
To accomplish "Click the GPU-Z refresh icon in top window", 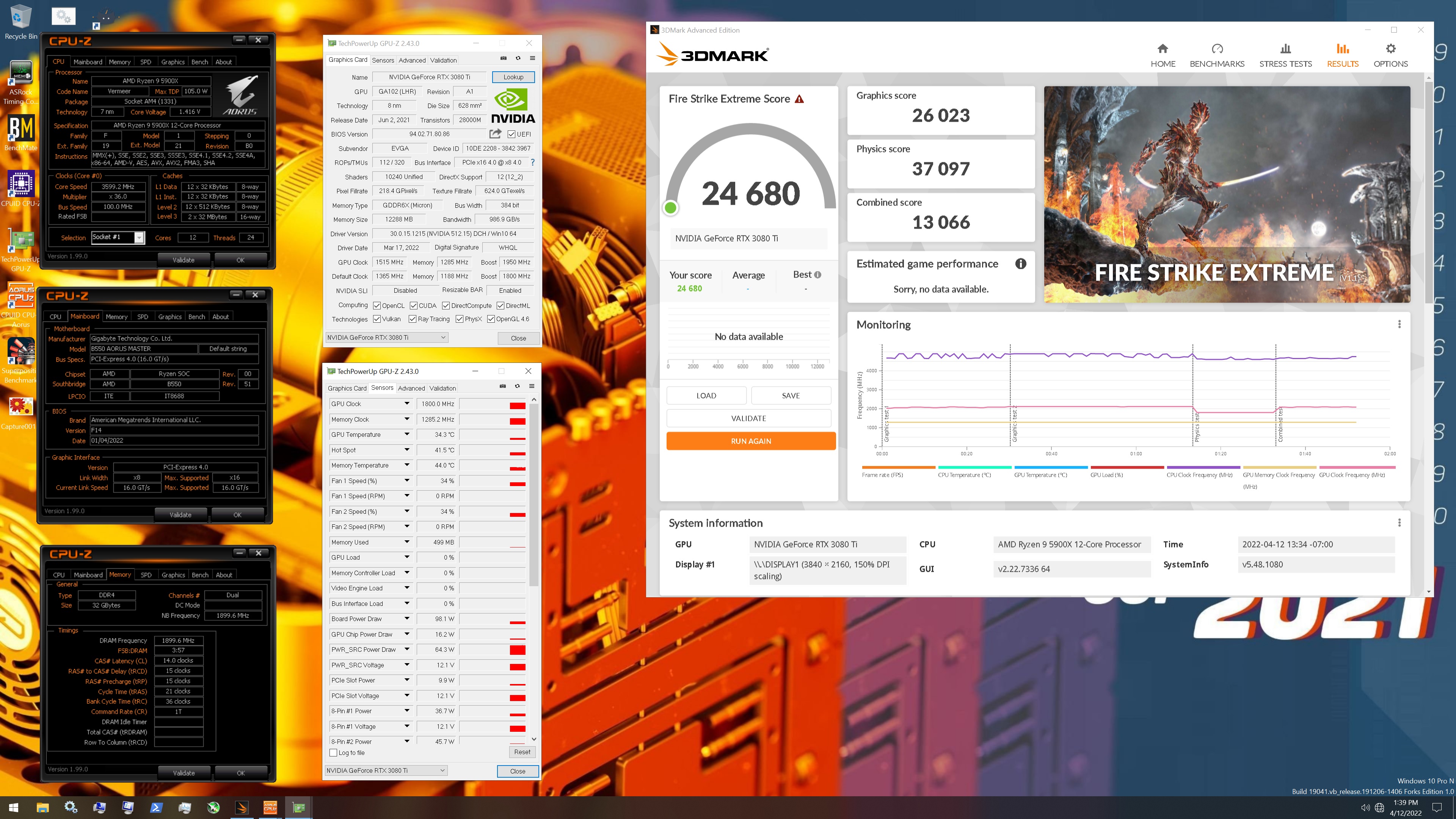I will 518,58.
